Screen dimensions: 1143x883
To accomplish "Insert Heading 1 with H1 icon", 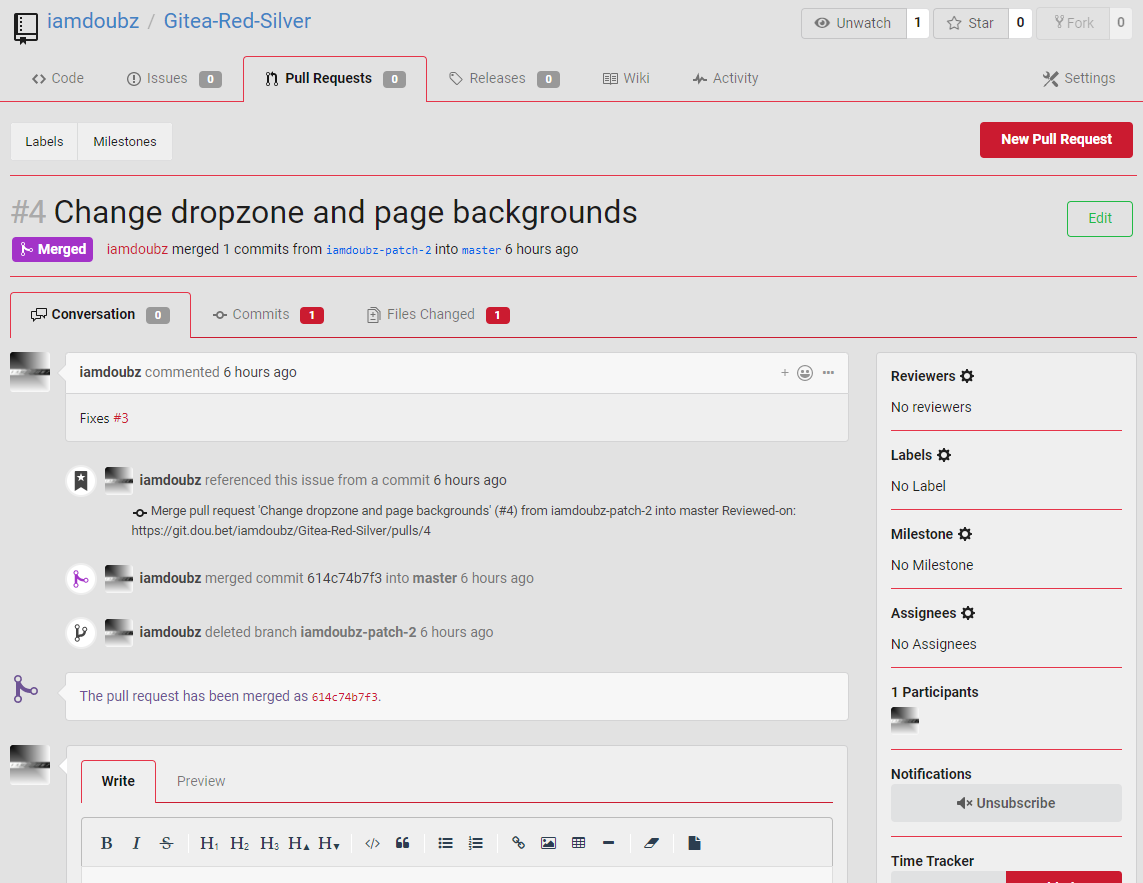I will [209, 843].
